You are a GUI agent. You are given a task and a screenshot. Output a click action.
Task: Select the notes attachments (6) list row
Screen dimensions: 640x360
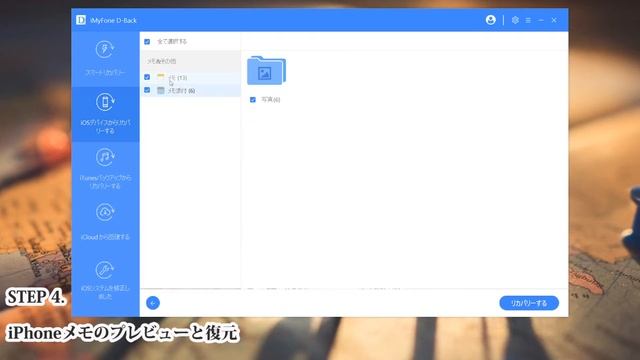pyautogui.click(x=190, y=90)
